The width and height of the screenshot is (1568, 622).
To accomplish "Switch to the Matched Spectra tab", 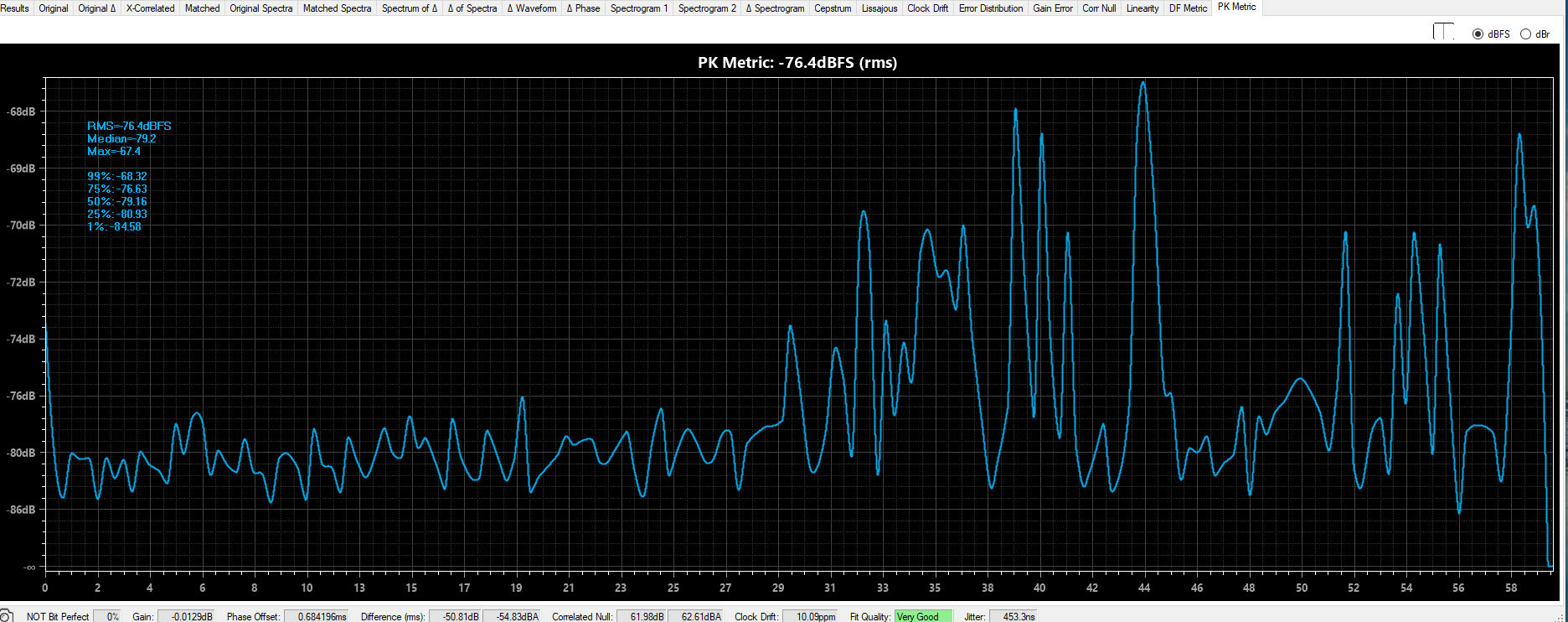I will pyautogui.click(x=337, y=8).
